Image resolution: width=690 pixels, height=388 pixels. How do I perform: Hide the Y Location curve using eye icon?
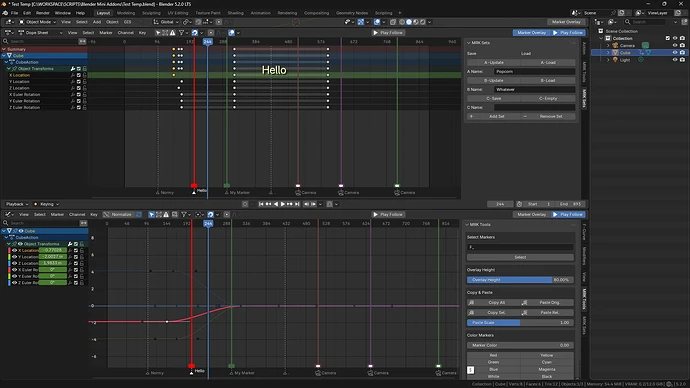pos(14,256)
